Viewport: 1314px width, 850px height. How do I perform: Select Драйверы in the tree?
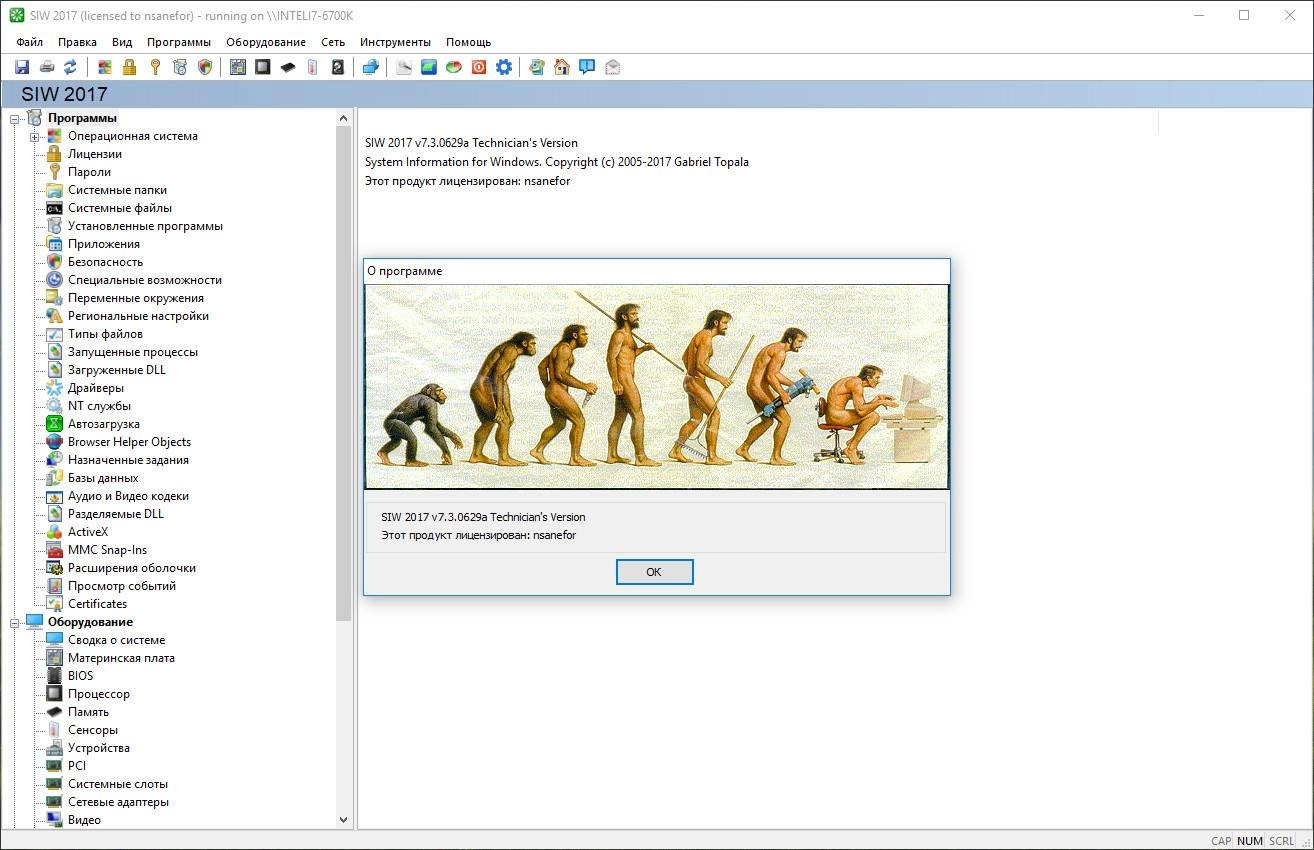(96, 388)
